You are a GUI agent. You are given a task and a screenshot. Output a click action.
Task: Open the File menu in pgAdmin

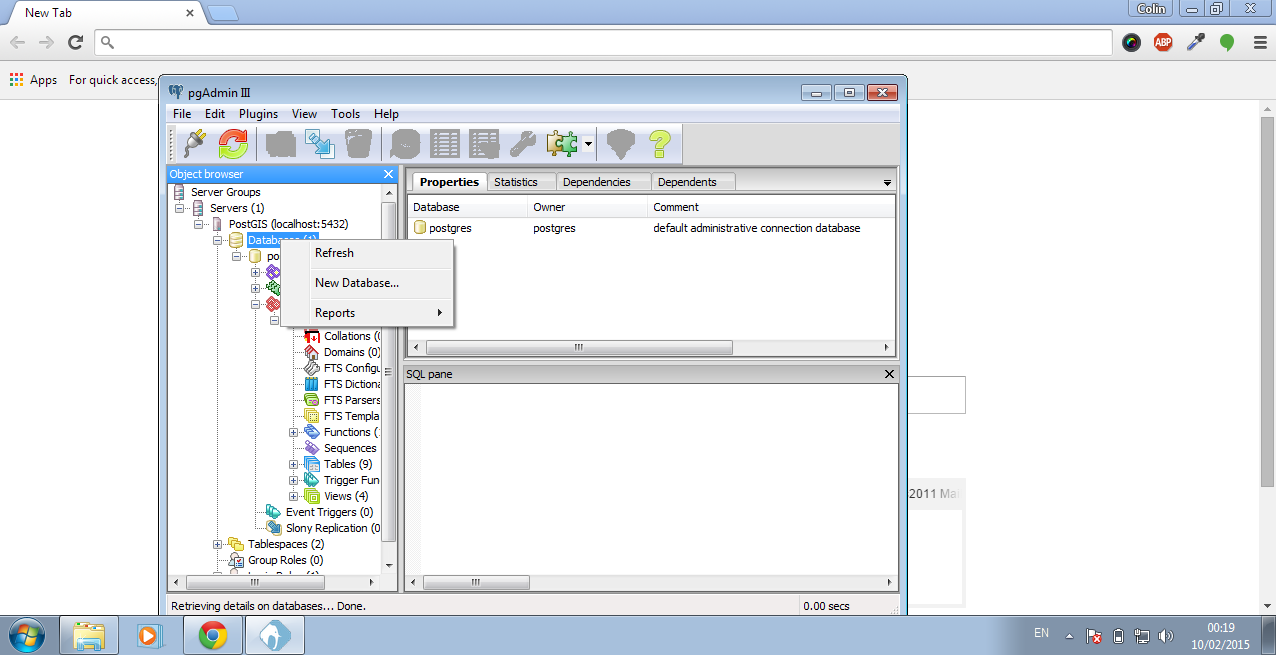182,114
